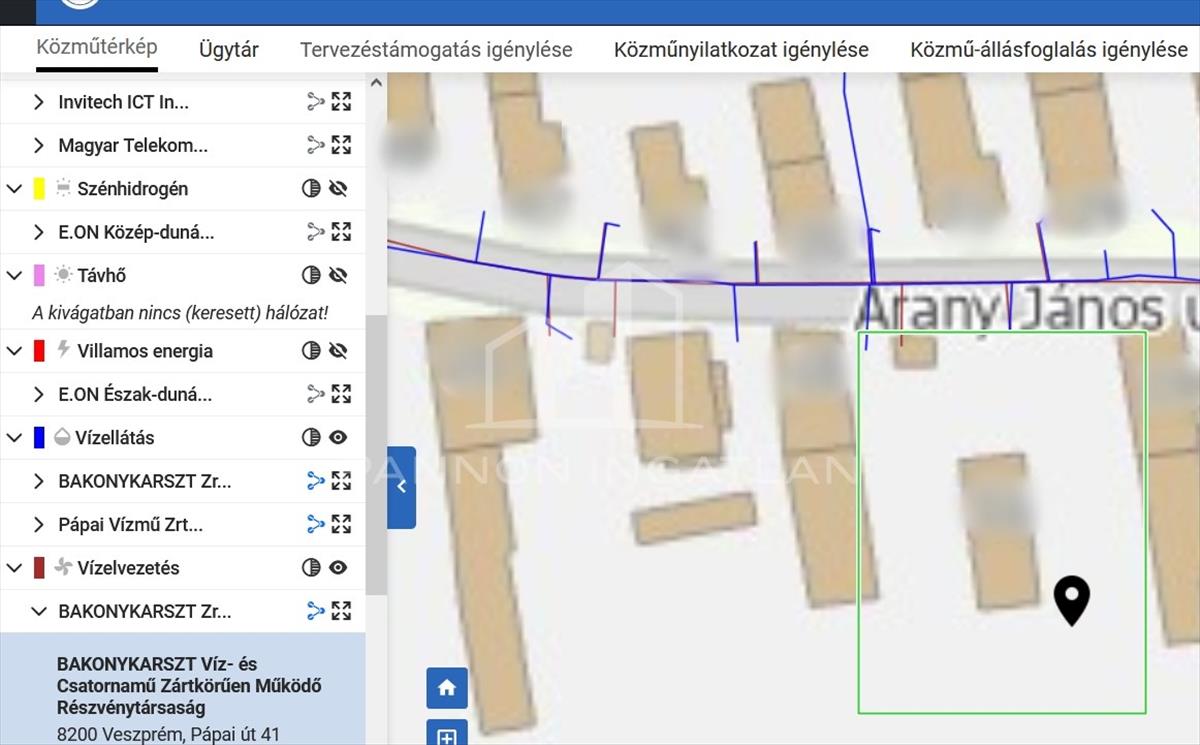Click network icon for Magyar Telekom row
Image resolution: width=1200 pixels, height=745 pixels.
(316, 145)
